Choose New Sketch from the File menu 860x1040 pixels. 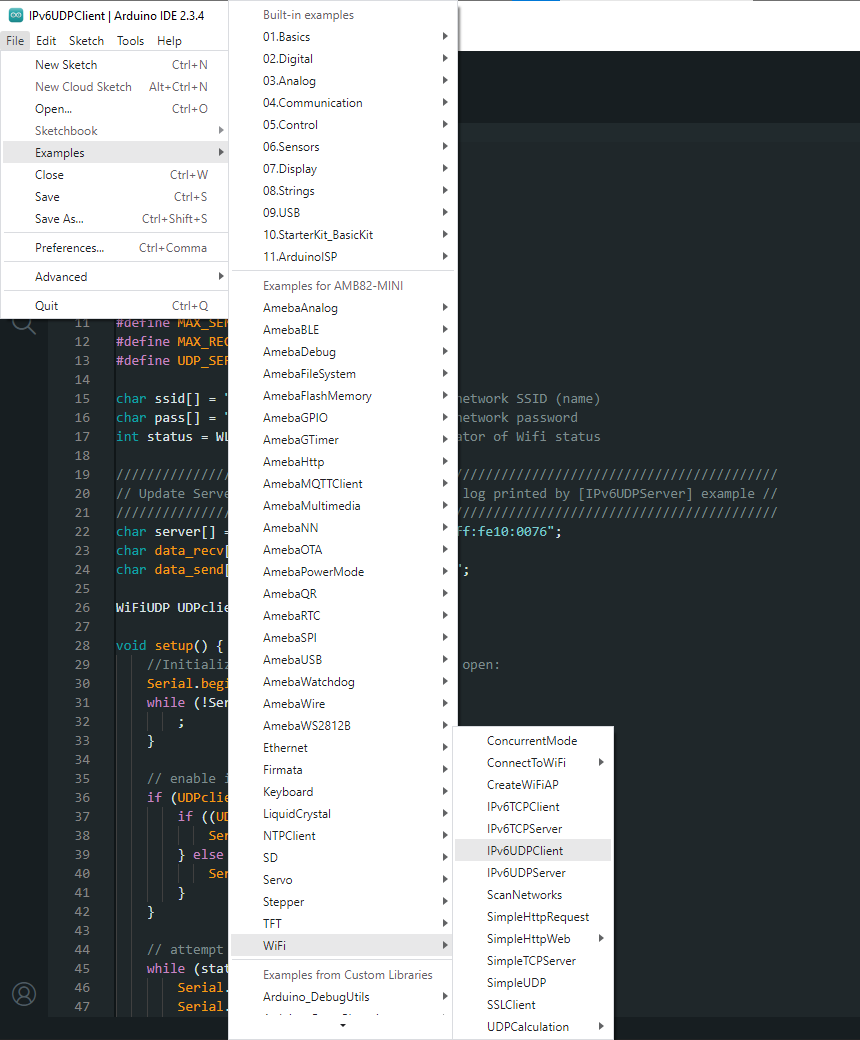pos(66,65)
